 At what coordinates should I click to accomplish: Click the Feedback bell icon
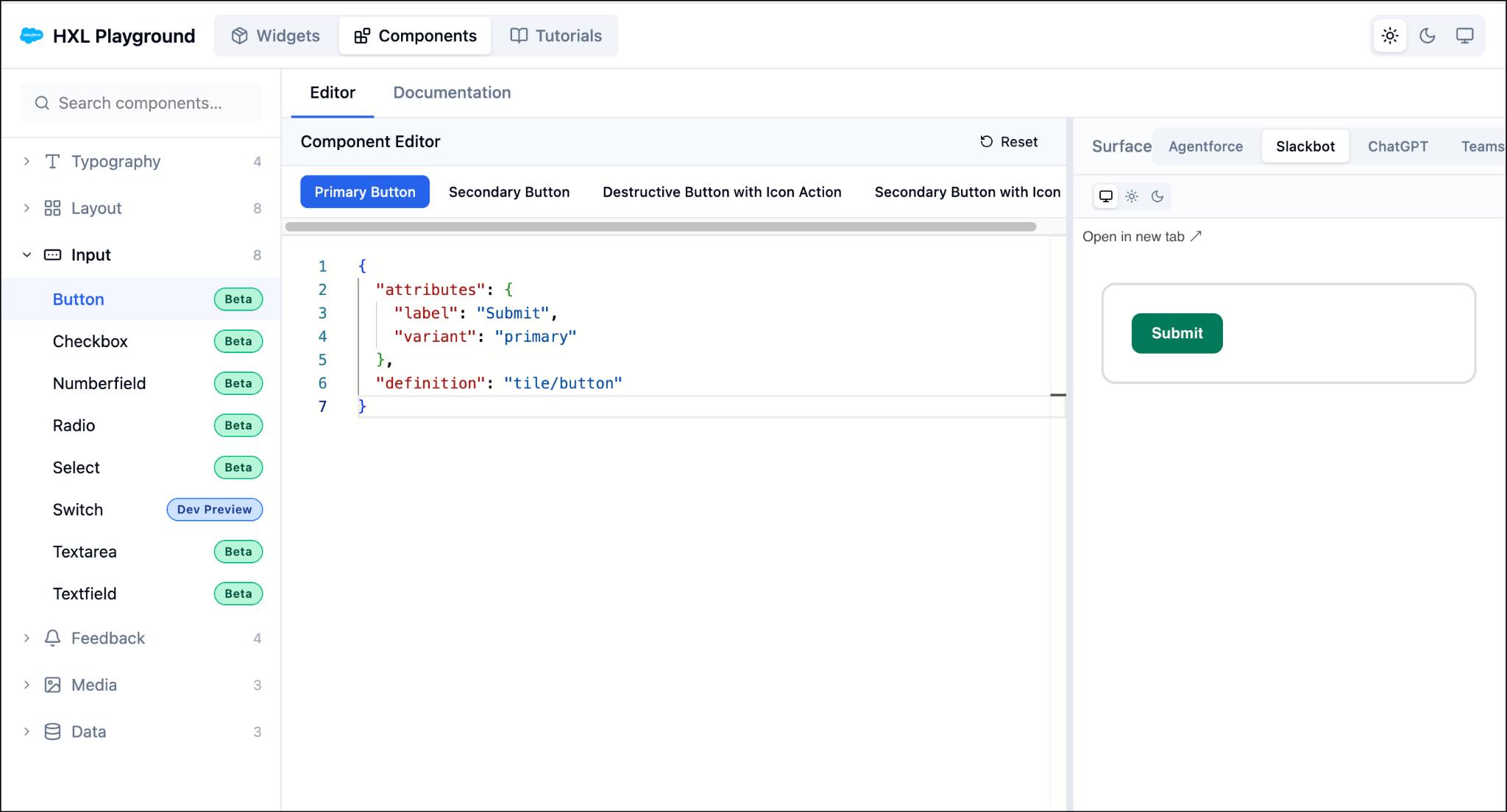click(52, 638)
